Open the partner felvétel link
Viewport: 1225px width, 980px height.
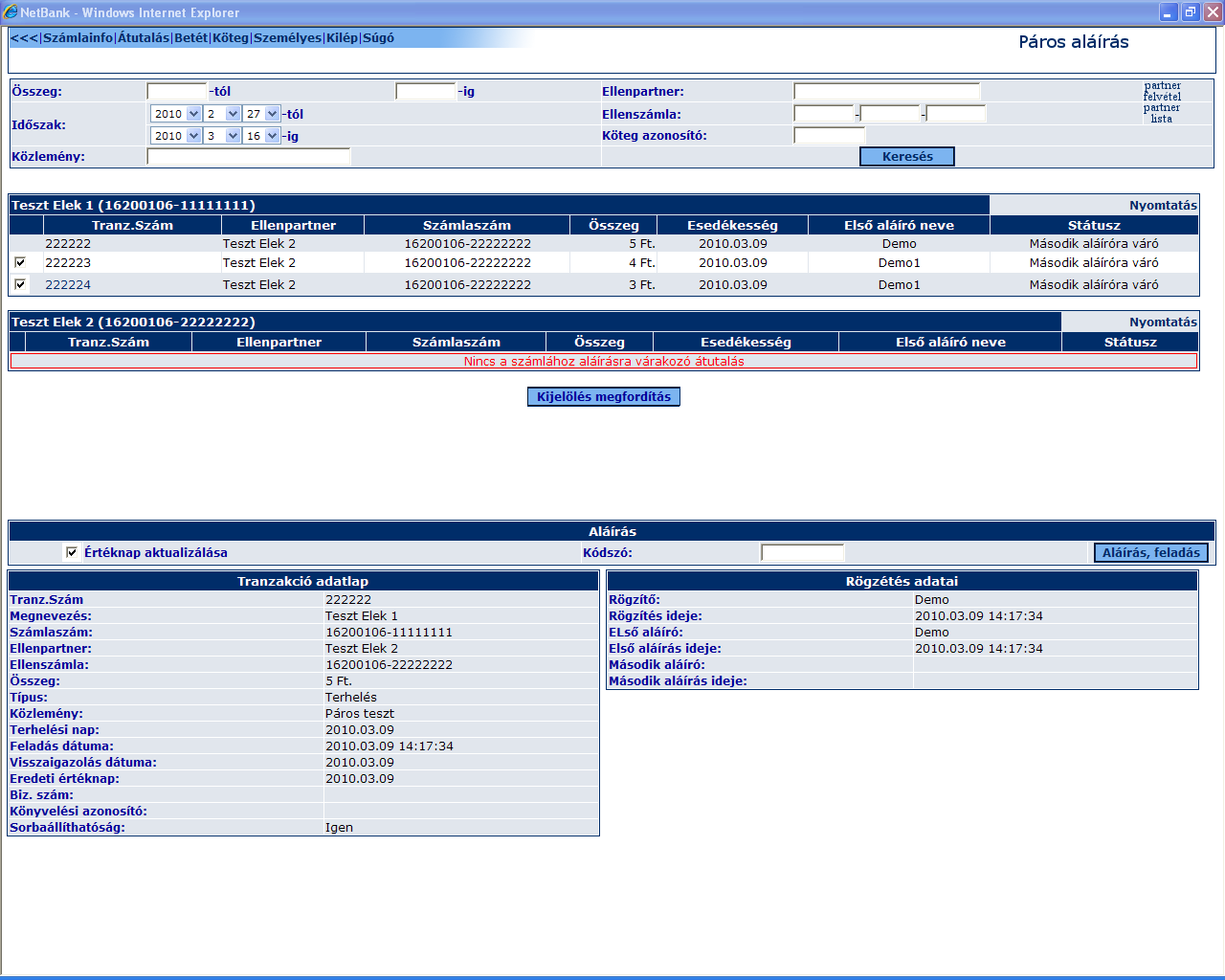pyautogui.click(x=1162, y=91)
